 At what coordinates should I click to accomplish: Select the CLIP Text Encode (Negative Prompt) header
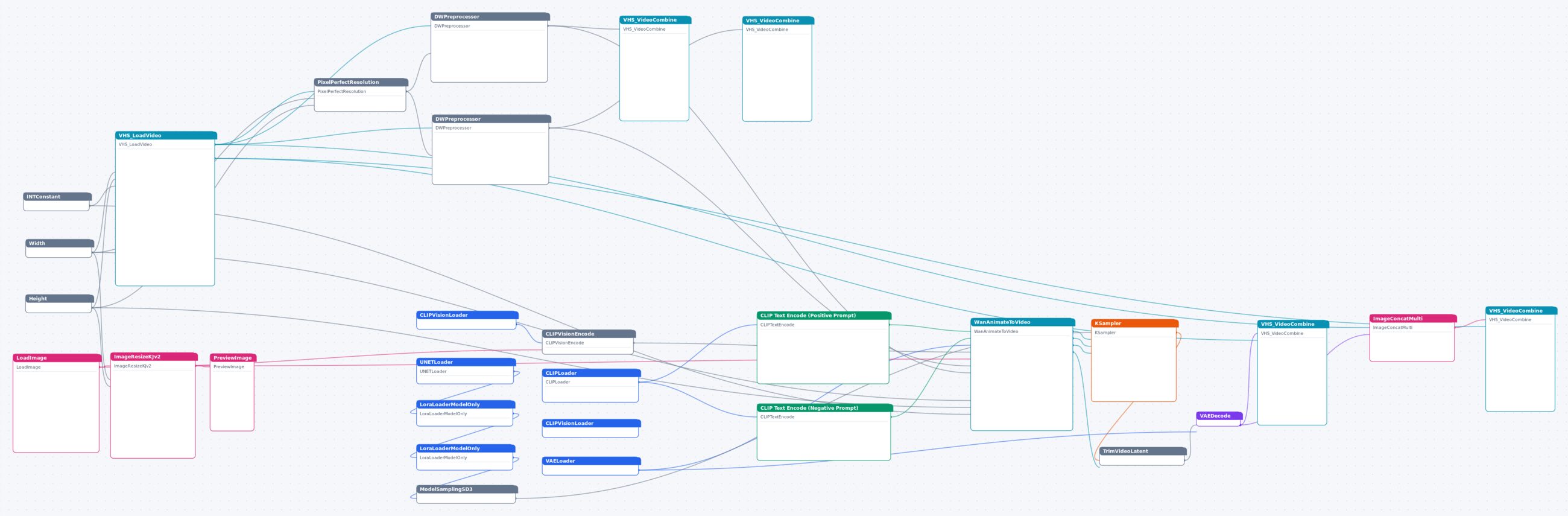[825, 408]
